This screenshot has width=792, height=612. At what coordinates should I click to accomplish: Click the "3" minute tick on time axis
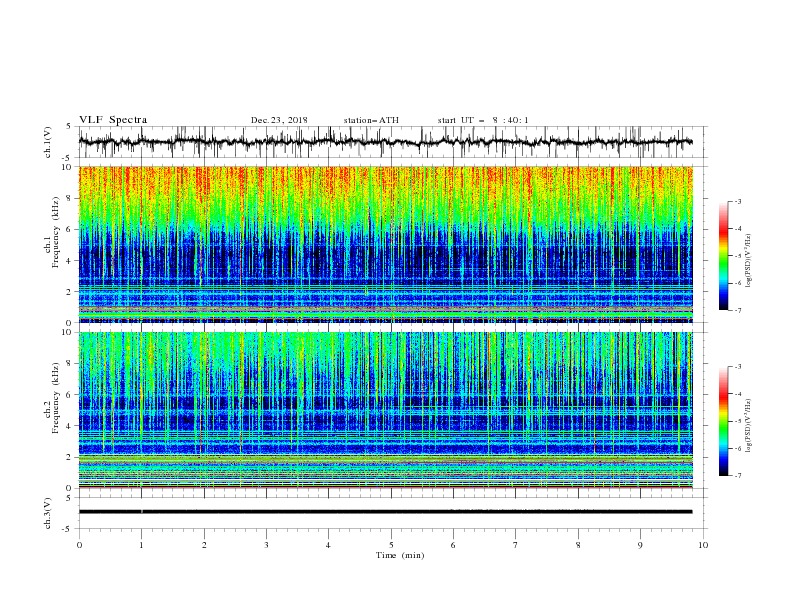click(266, 545)
